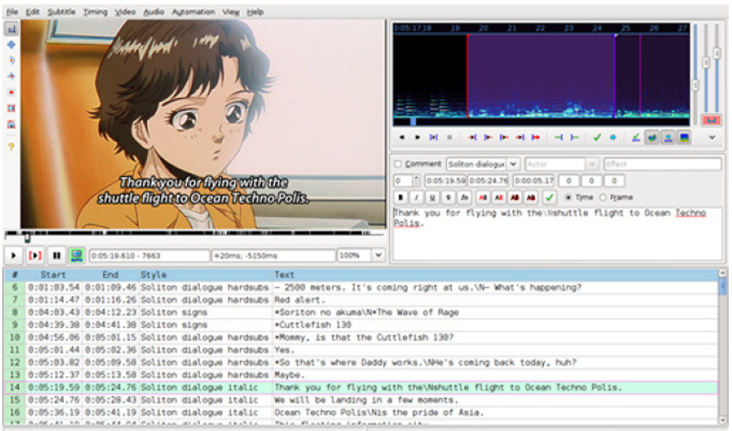The image size is (732, 431).
Task: Commit audio timing with green checkmark
Action: [x=597, y=137]
